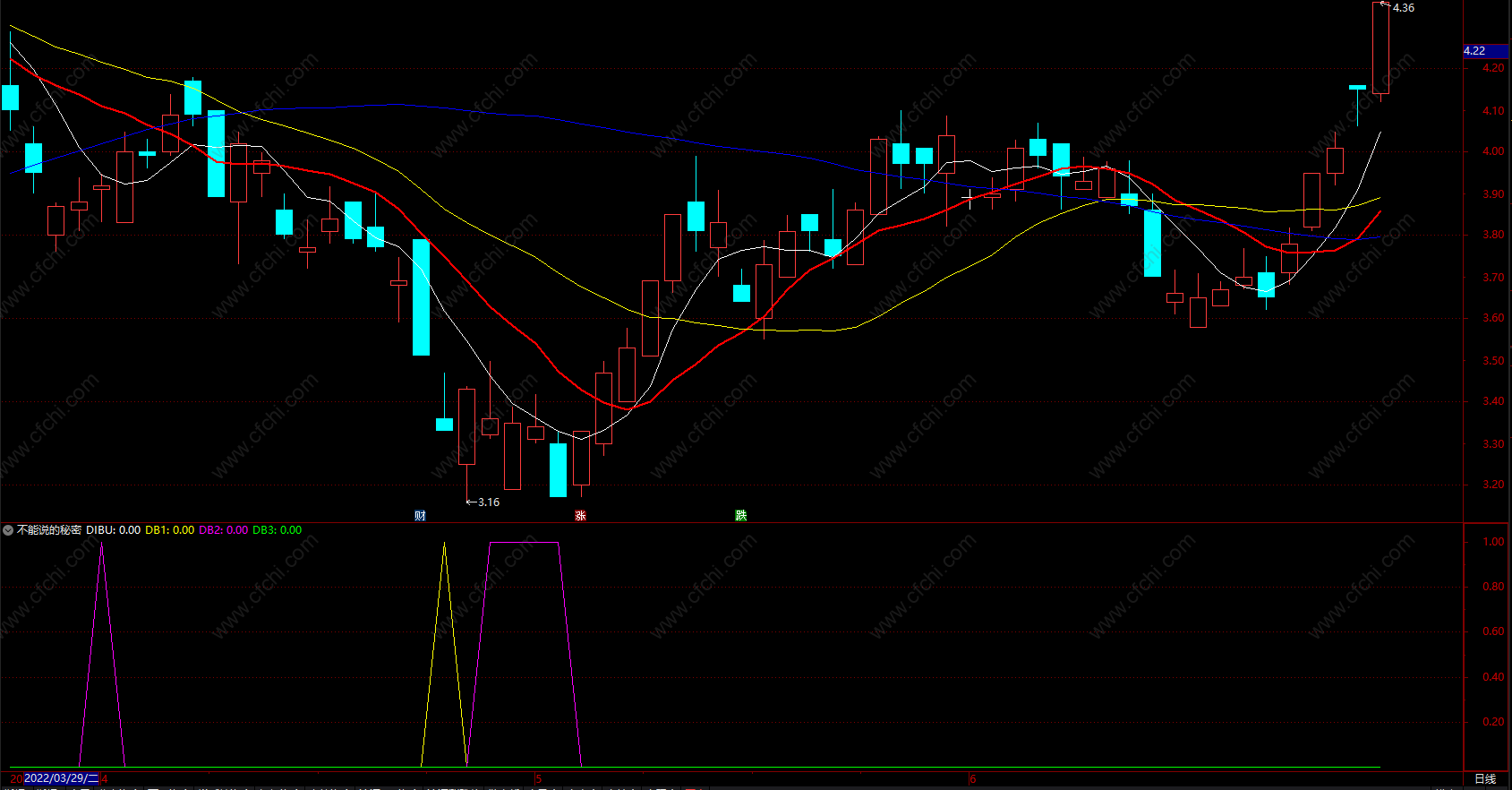Click the 4.00 price axis label
The height and width of the screenshot is (790, 1512).
coord(1493,151)
